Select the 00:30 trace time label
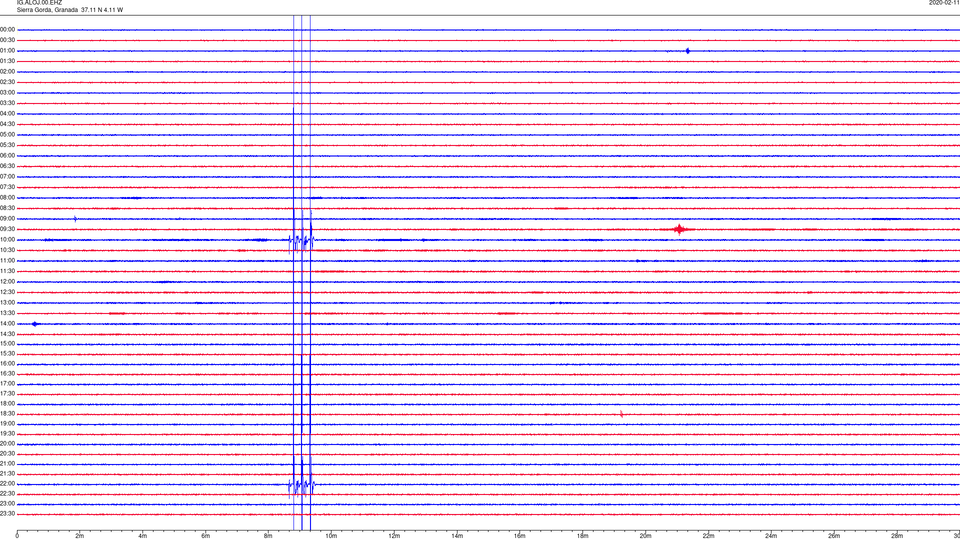Image resolution: width=960 pixels, height=540 pixels. tap(7, 40)
